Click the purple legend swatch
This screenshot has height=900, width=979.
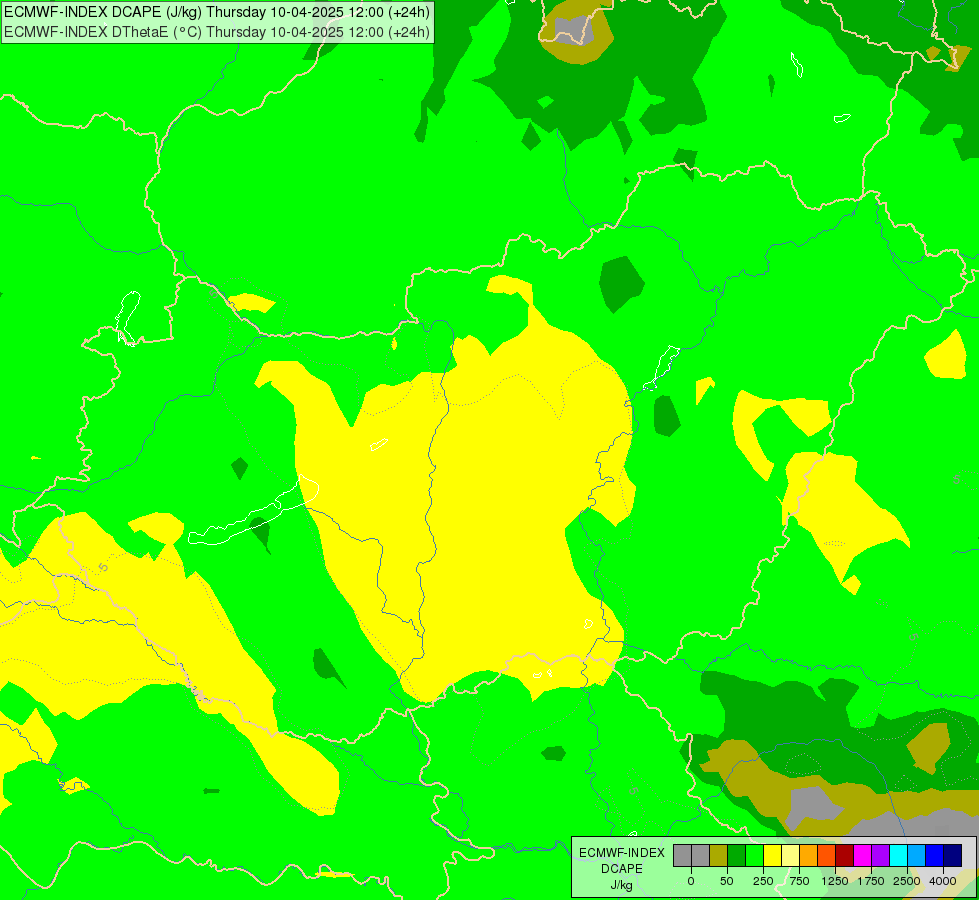coord(880,855)
